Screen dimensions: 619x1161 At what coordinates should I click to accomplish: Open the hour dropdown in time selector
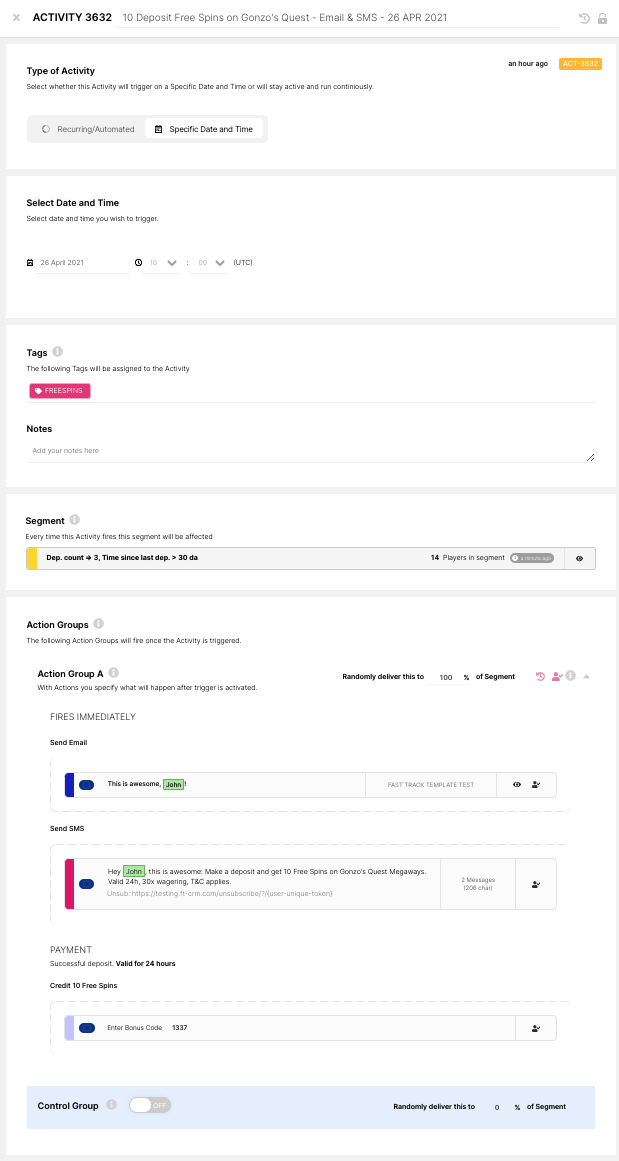coord(172,263)
